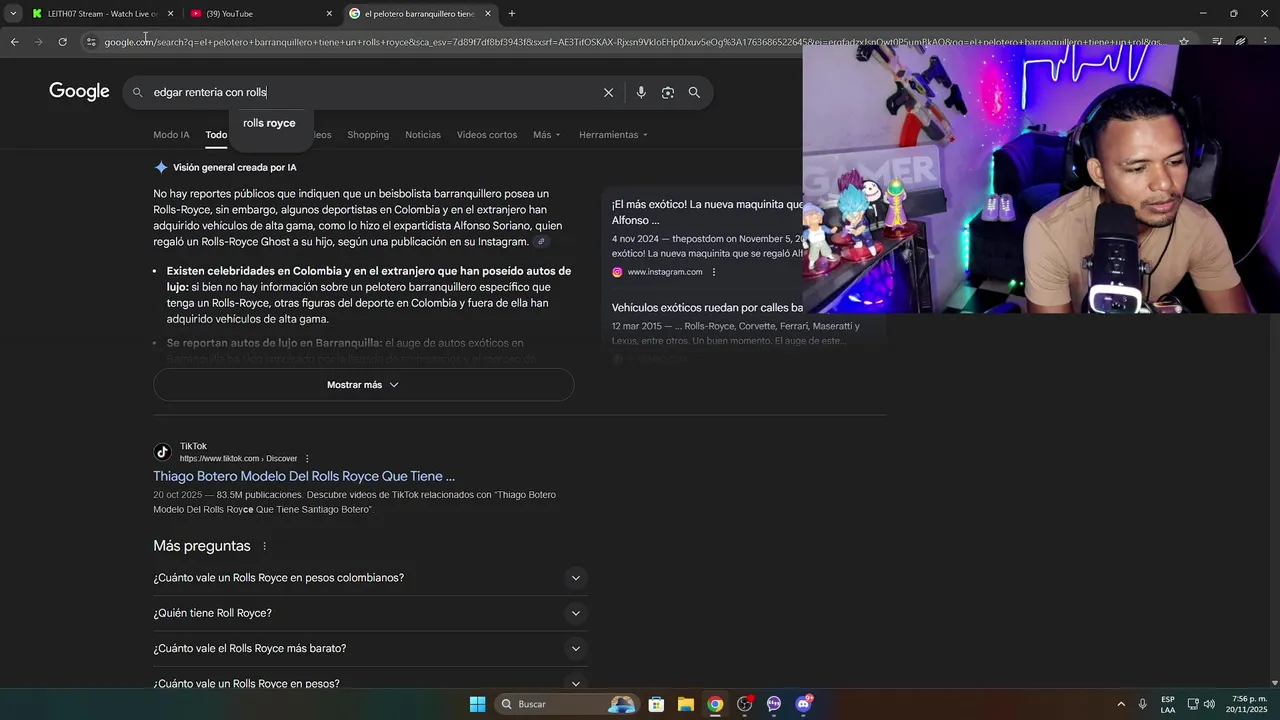Open File Explorer from the taskbar
This screenshot has width=1280, height=720.
click(x=686, y=704)
